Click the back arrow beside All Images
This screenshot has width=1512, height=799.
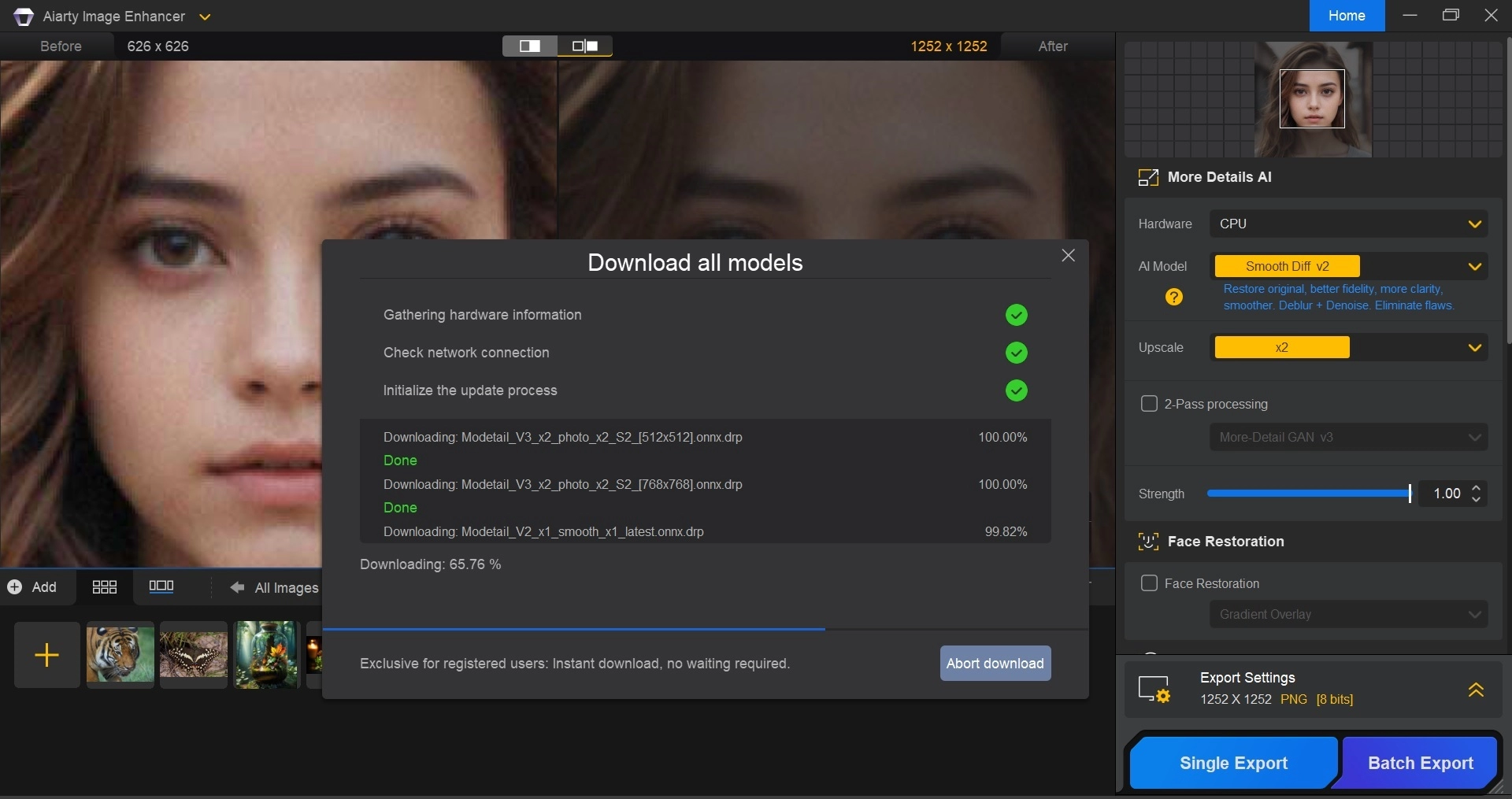[x=237, y=587]
